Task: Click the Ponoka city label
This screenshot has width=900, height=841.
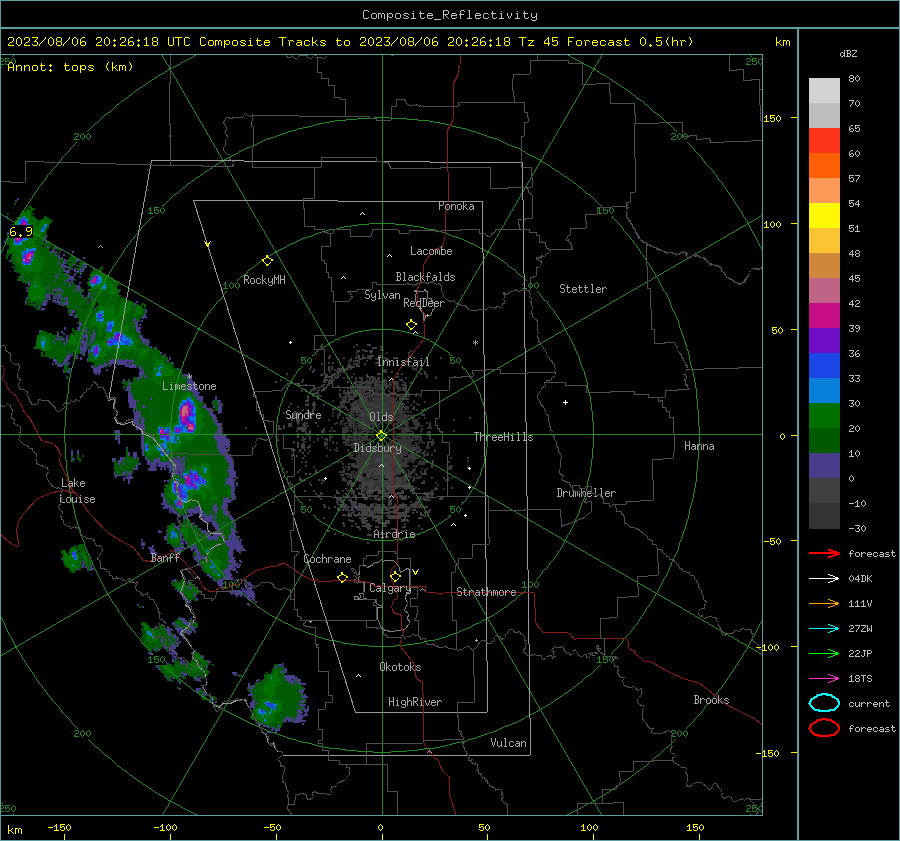Action: point(456,206)
